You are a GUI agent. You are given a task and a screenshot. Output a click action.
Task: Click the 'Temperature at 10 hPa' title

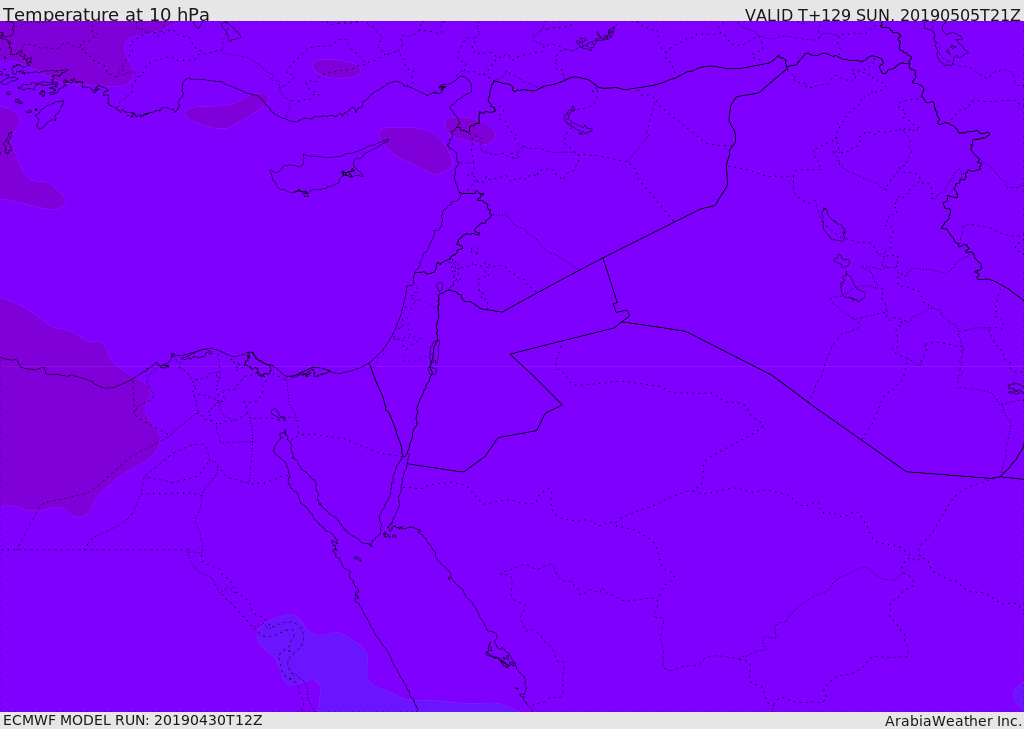coord(106,14)
